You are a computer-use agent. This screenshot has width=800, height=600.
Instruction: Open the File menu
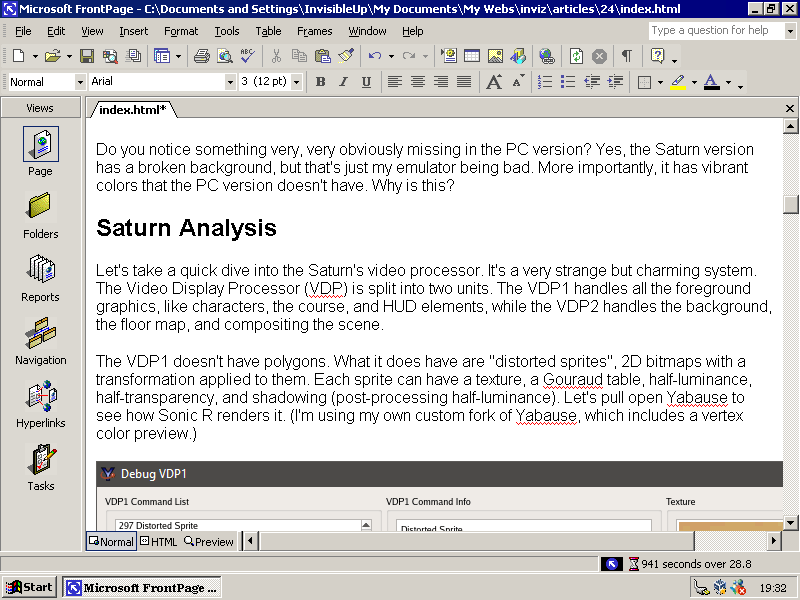coord(23,31)
